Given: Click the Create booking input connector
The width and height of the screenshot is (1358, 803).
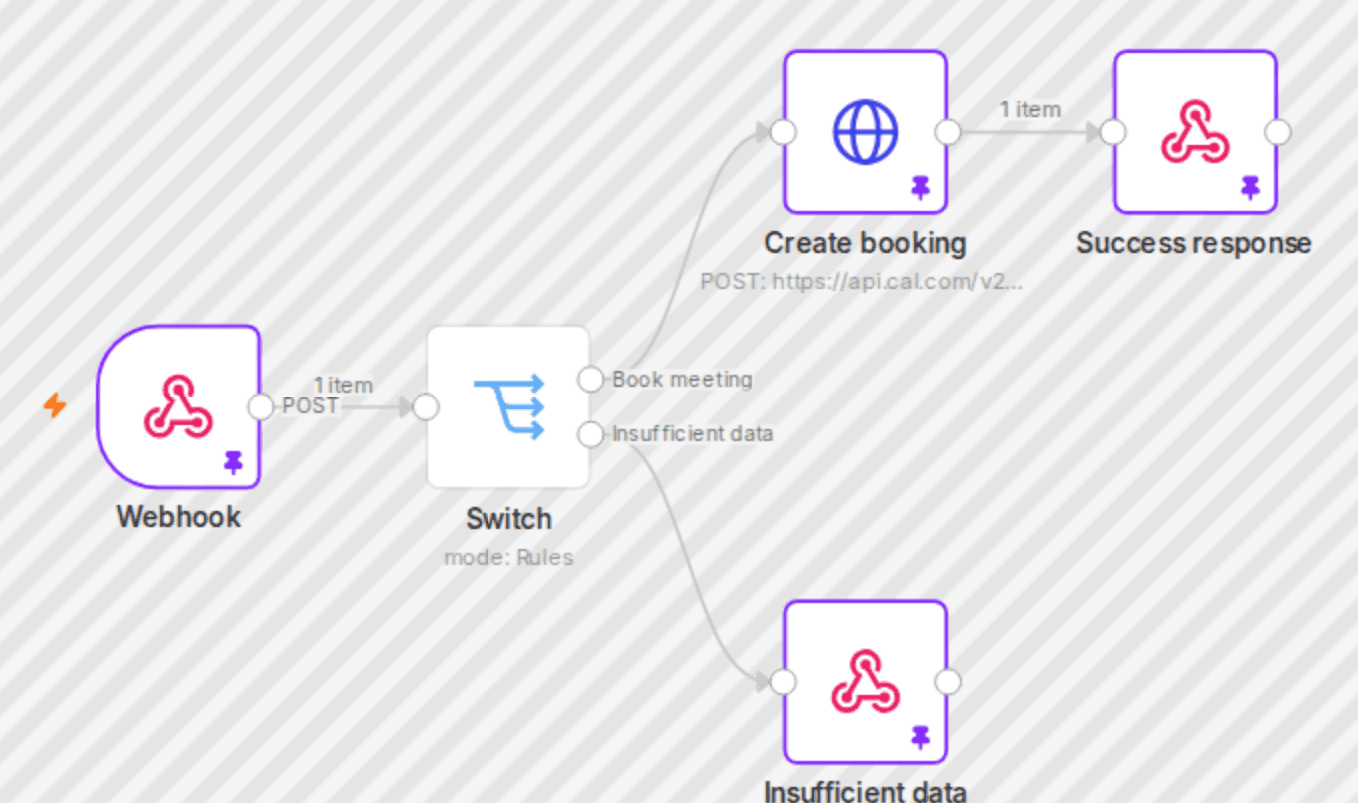Looking at the screenshot, I should coord(784,132).
